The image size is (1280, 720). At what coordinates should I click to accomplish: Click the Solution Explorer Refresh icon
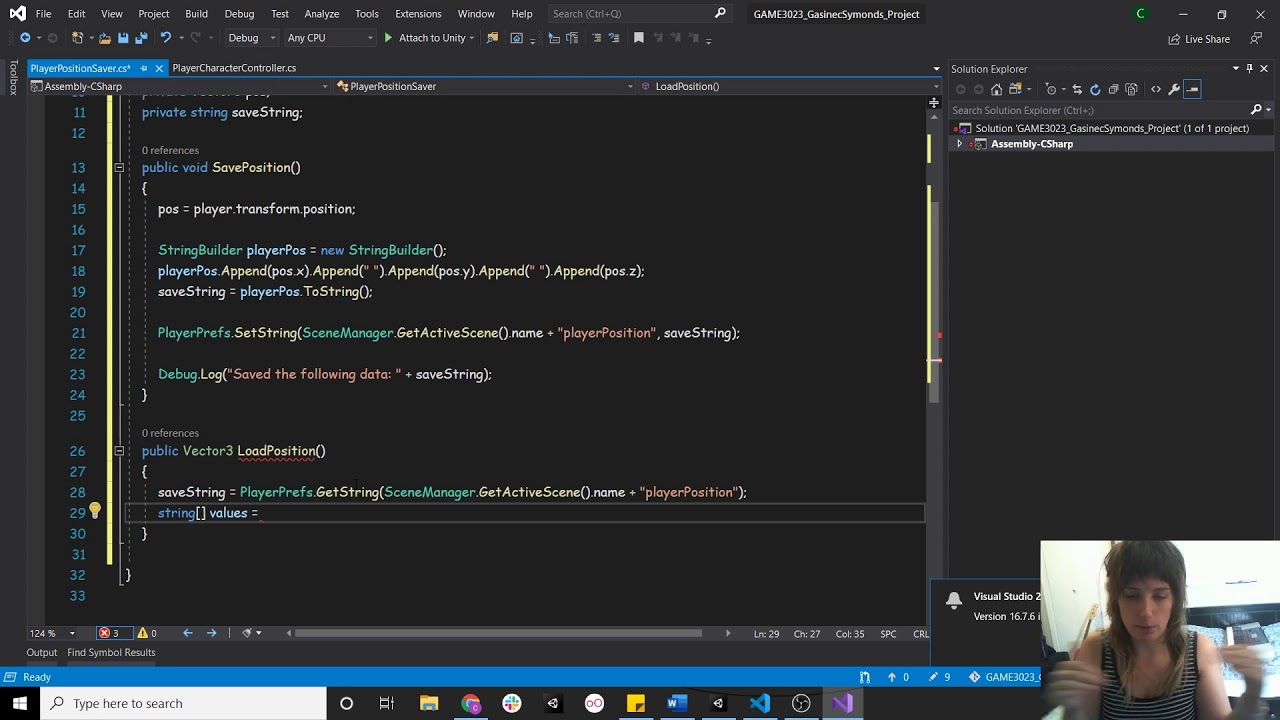[1095, 89]
